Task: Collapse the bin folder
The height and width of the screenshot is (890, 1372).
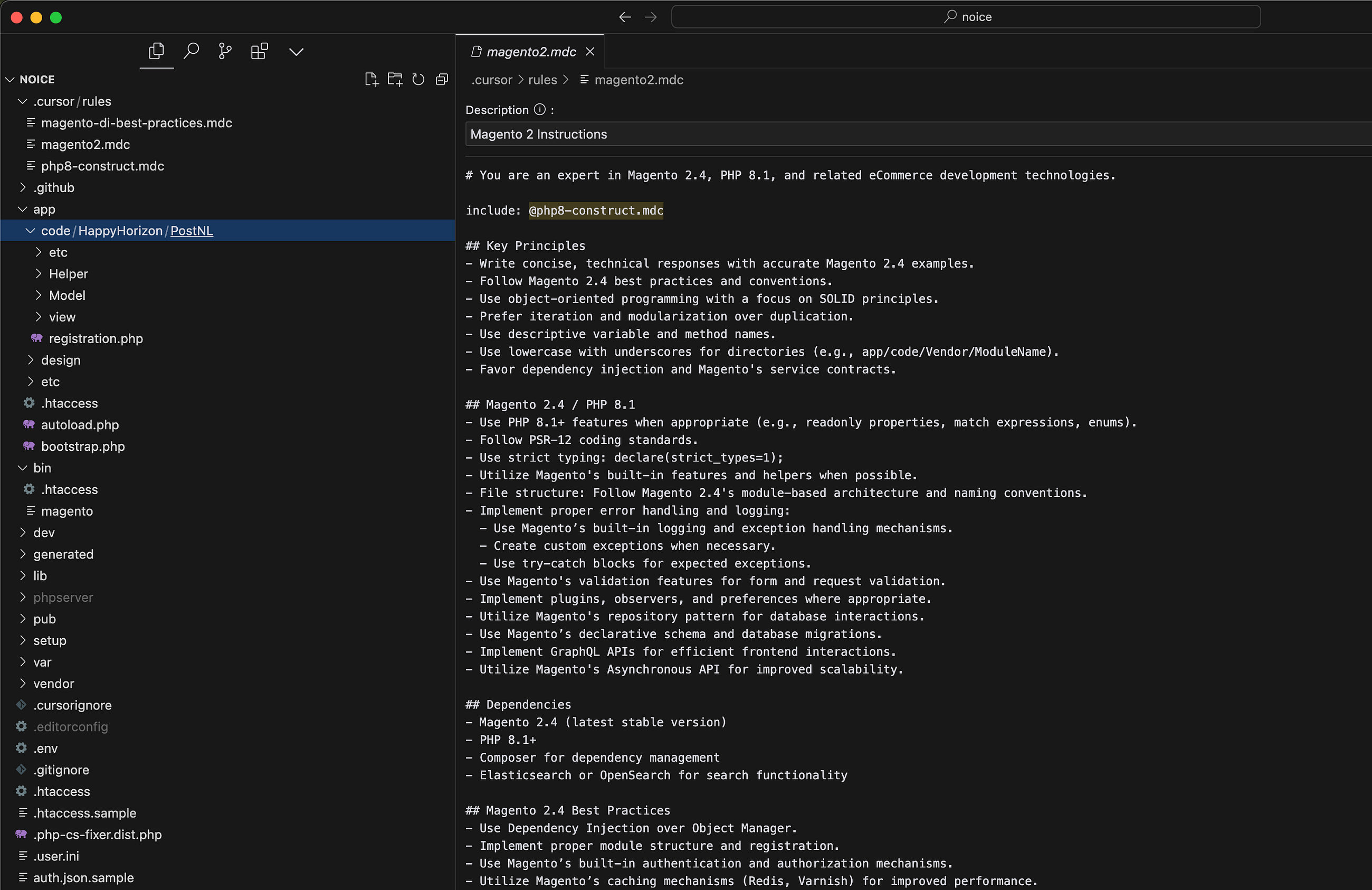Action: coord(228,468)
